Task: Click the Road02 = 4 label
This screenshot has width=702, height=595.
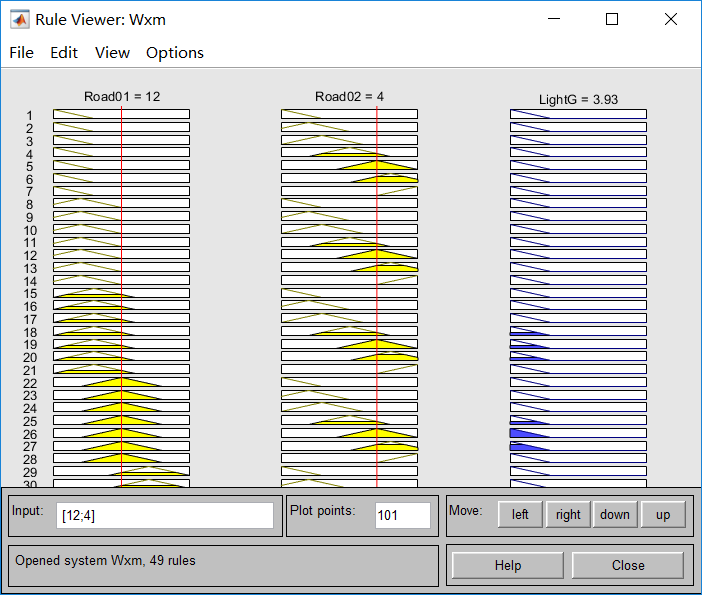Action: click(349, 97)
